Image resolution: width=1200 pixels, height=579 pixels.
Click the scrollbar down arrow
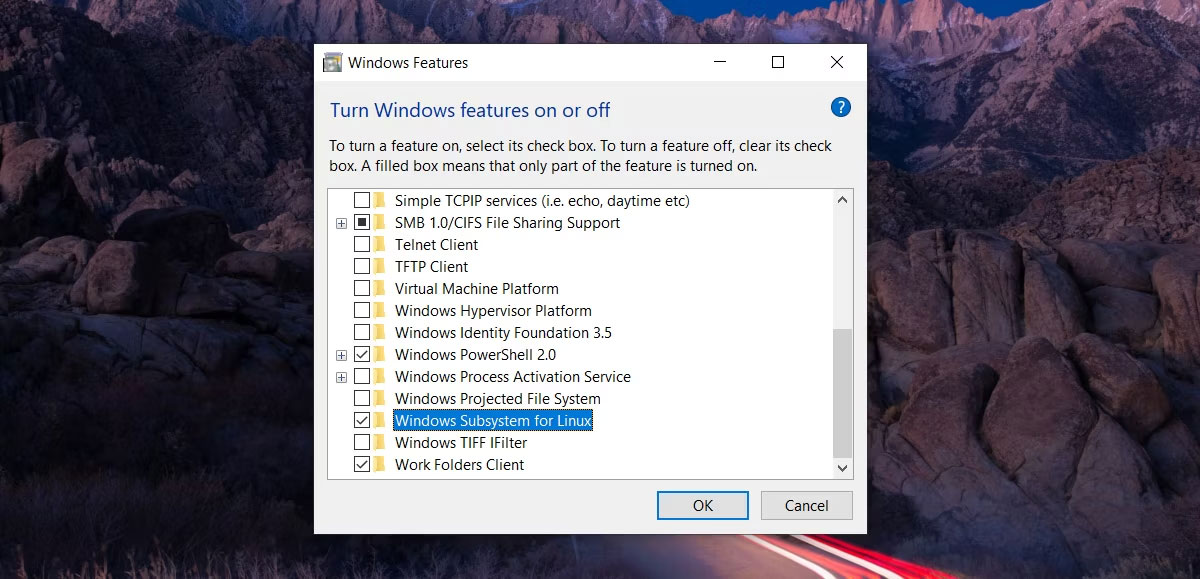(843, 467)
